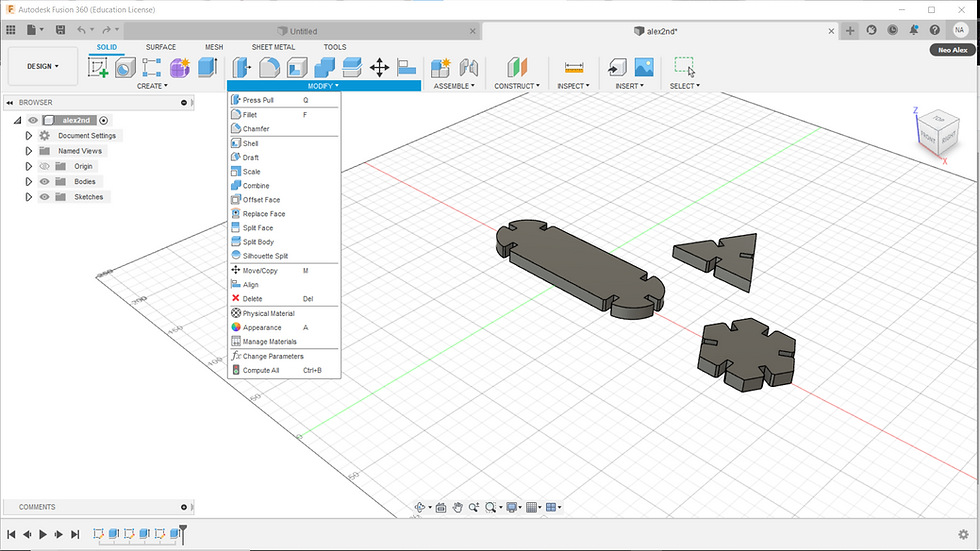Screen dimensions: 980x551
Task: Open the Job Status clock icon
Action: click(892, 30)
